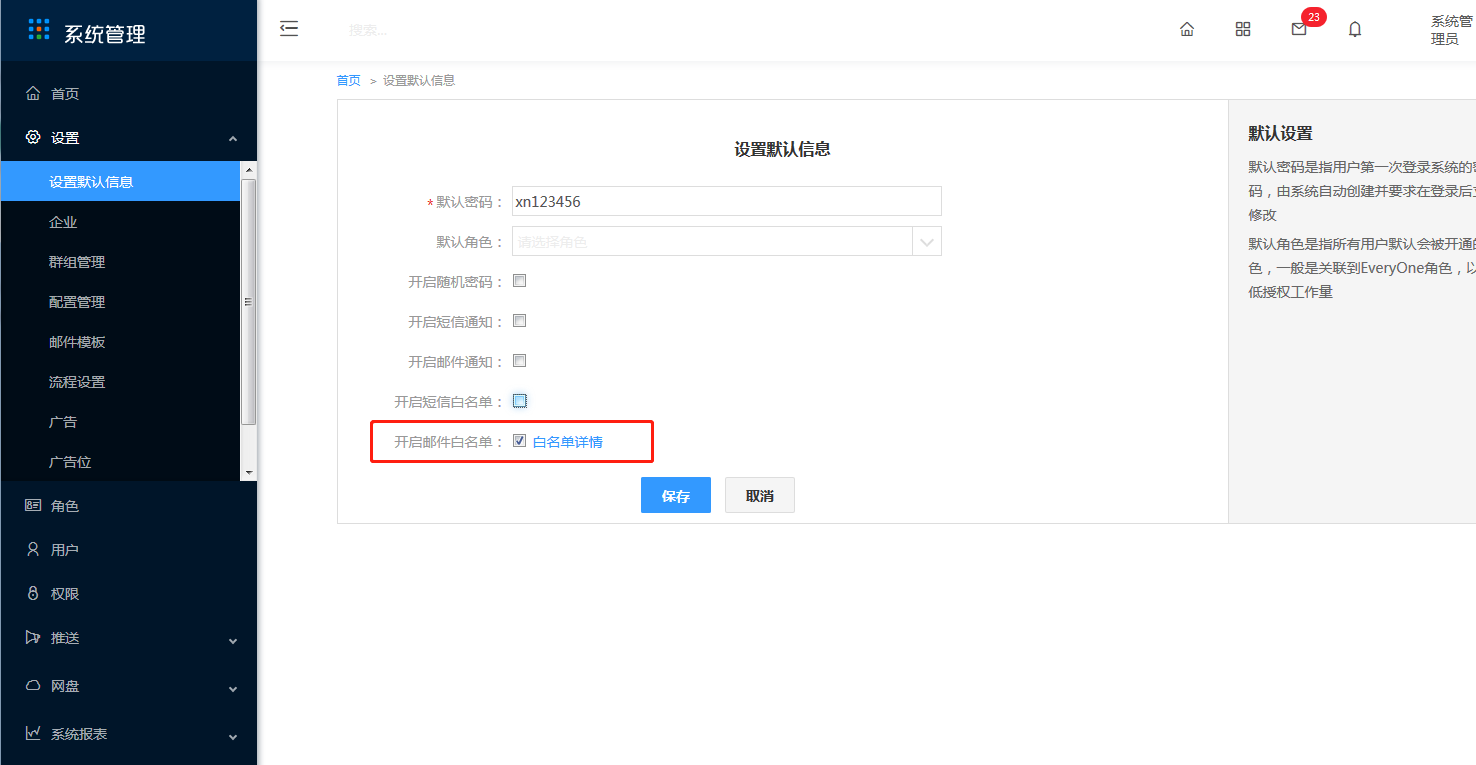The image size is (1476, 765).
Task: Click the sidebar scrollbar down arrow
Action: pyautogui.click(x=249, y=473)
